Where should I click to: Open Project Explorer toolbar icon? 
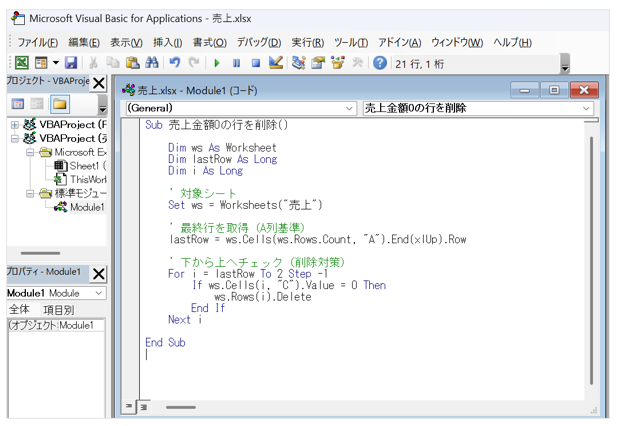298,63
